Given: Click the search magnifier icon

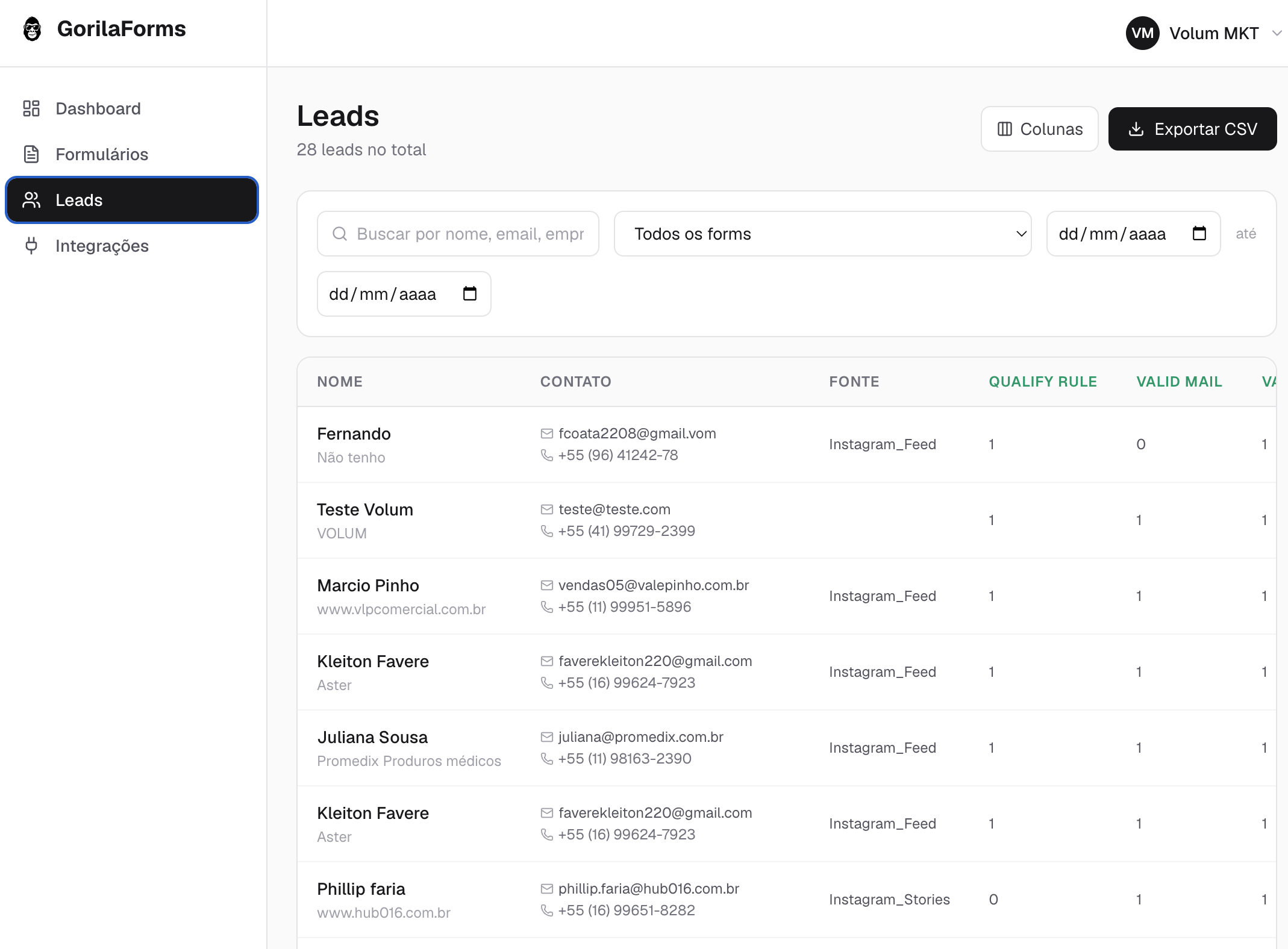Looking at the screenshot, I should tap(340, 234).
